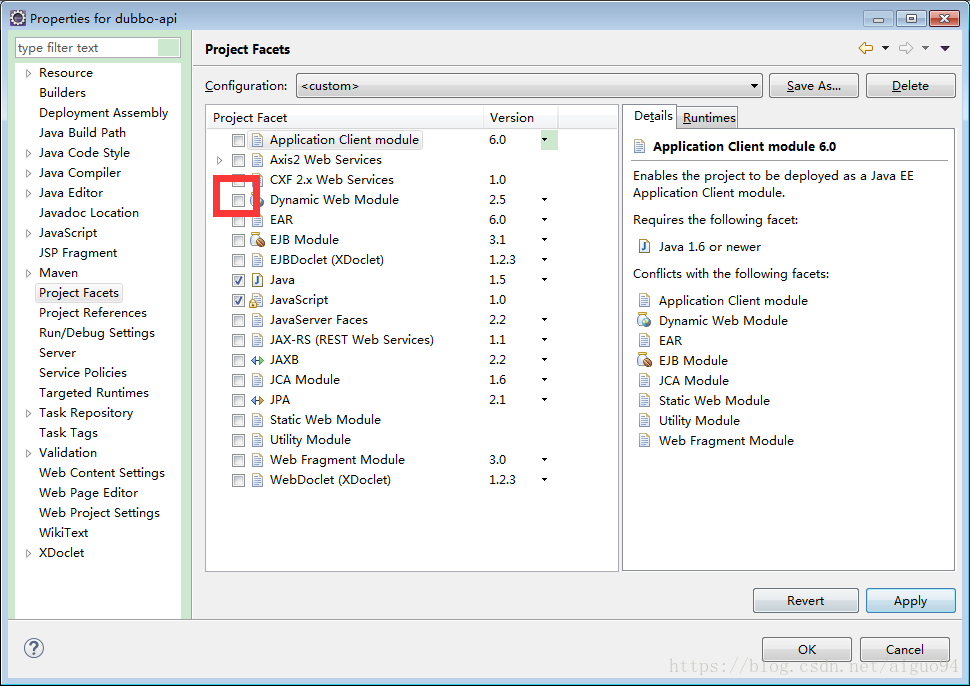
Task: Expand the Java Compiler tree node
Action: 28,173
